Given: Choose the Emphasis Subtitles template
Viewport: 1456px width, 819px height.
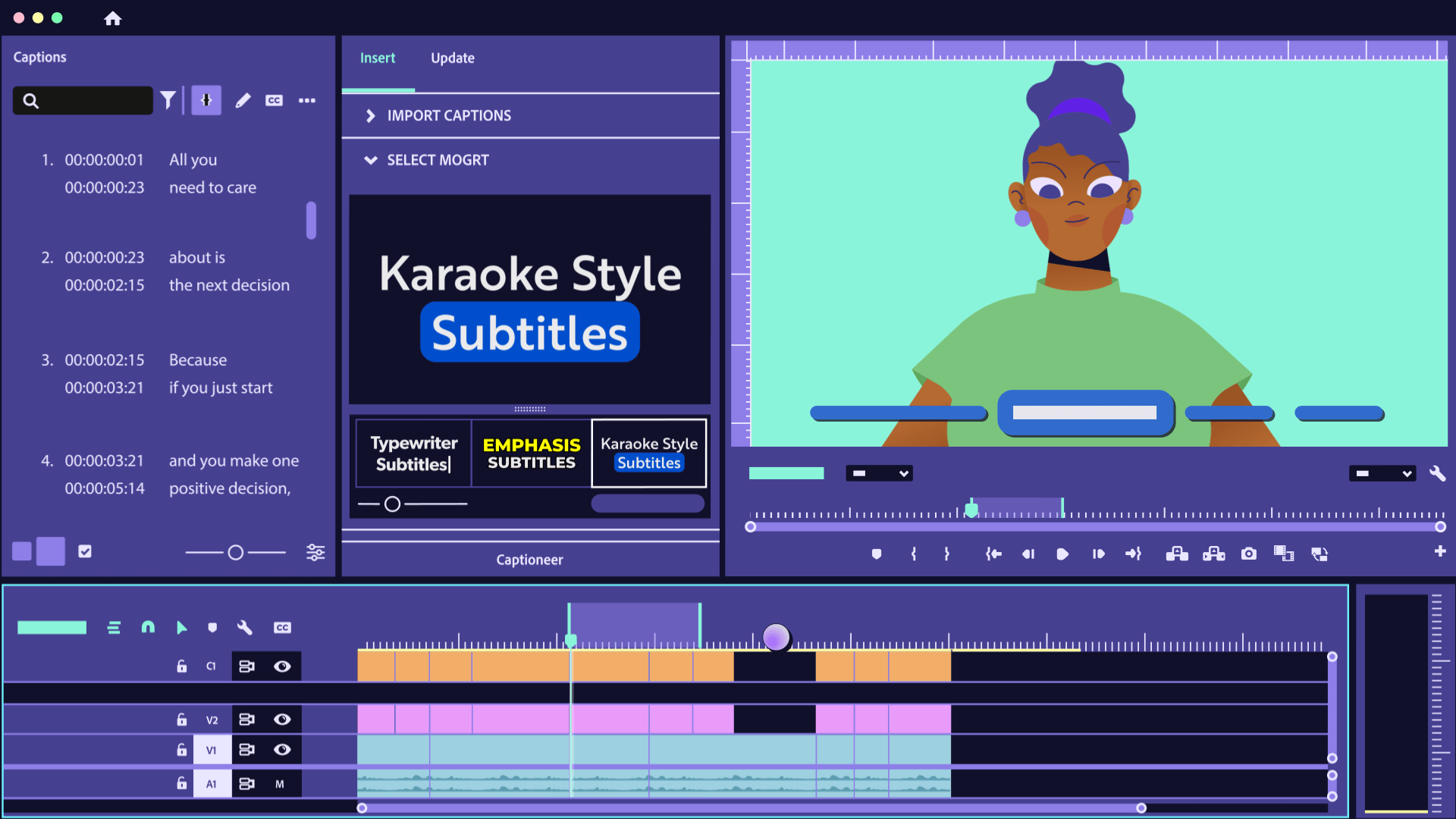Looking at the screenshot, I should 531,453.
